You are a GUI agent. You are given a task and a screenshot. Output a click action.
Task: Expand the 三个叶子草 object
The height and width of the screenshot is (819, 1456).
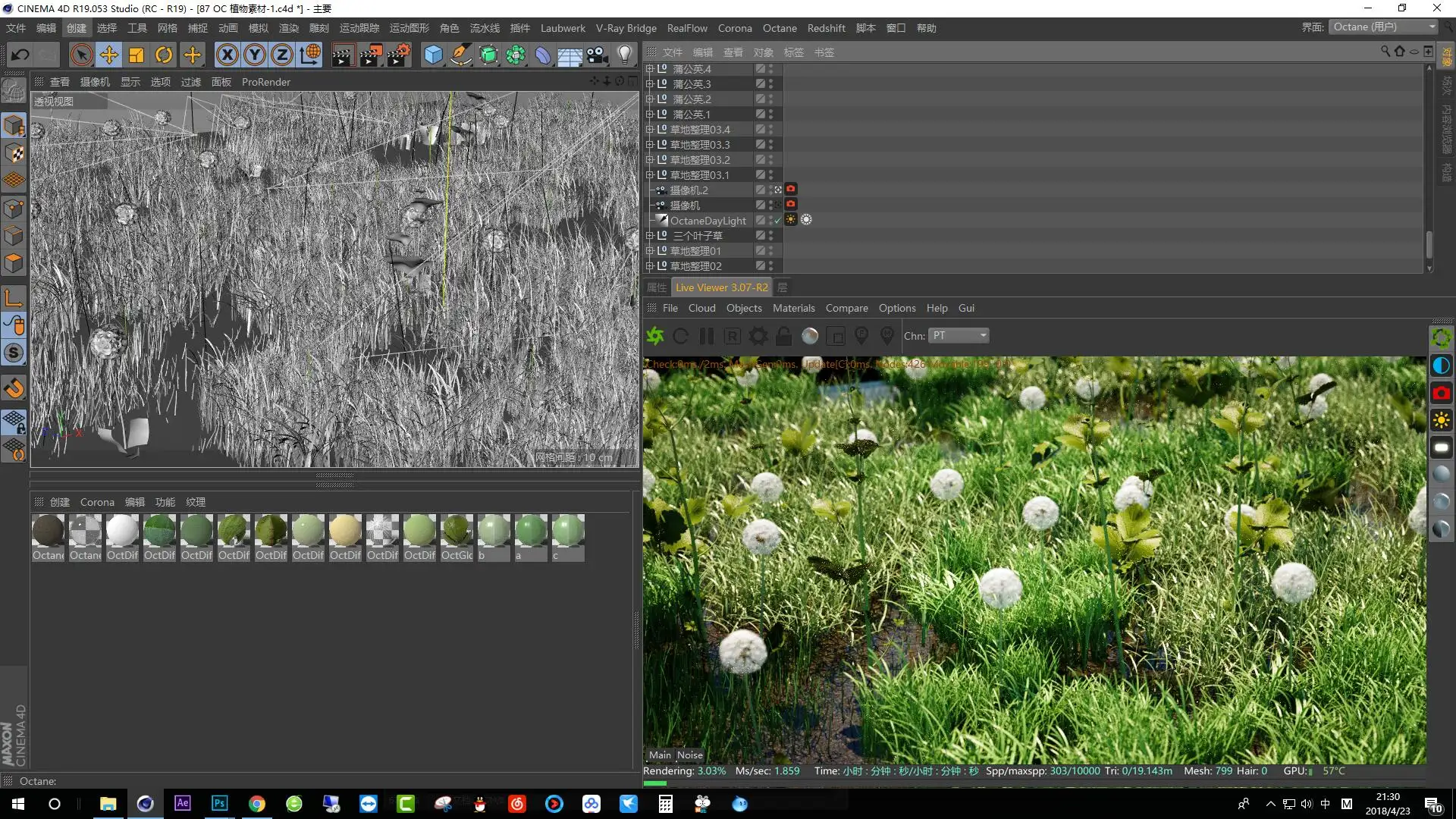pos(650,236)
